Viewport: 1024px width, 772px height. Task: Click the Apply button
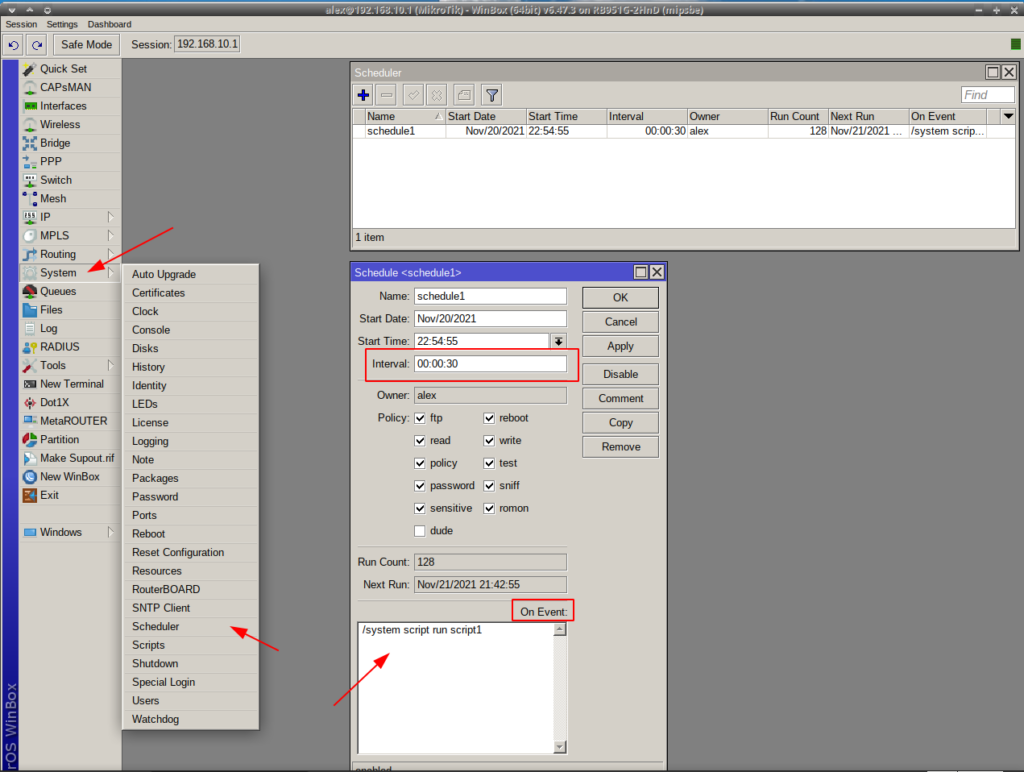click(x=620, y=346)
